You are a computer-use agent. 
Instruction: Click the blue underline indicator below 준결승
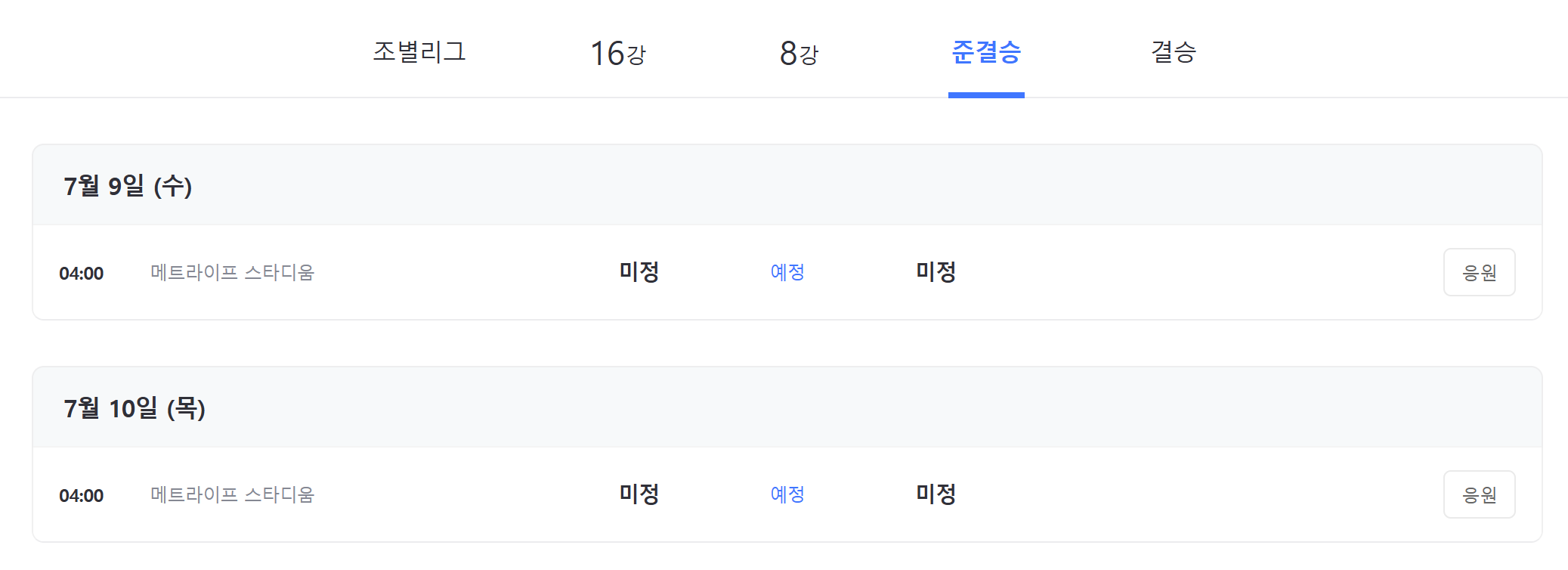pyautogui.click(x=986, y=94)
